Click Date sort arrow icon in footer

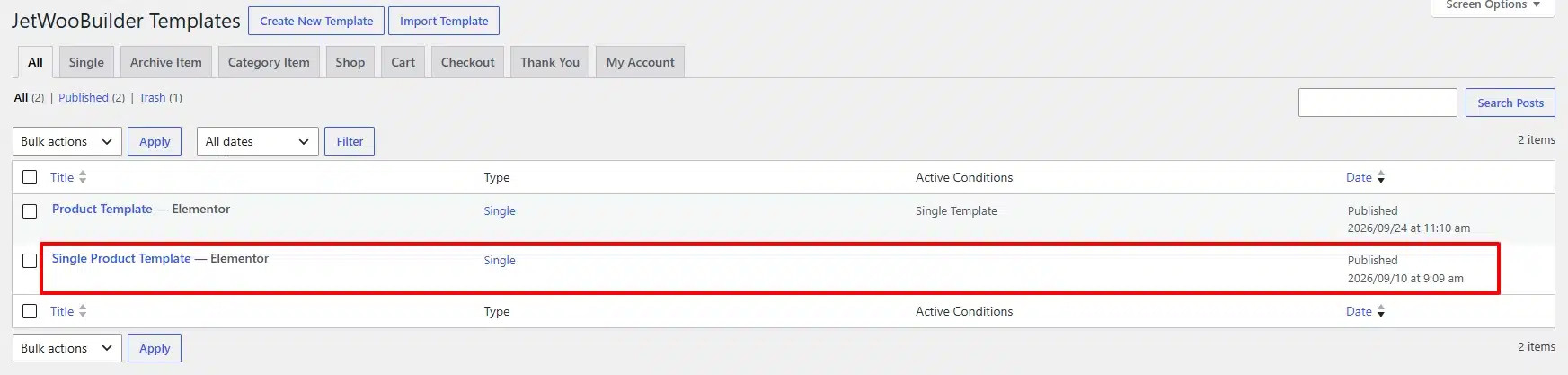coord(1381,311)
